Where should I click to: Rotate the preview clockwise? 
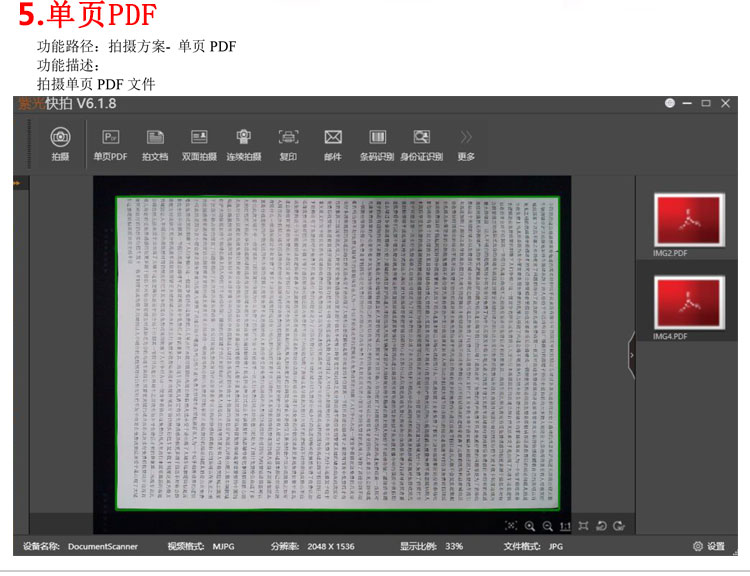click(x=620, y=526)
